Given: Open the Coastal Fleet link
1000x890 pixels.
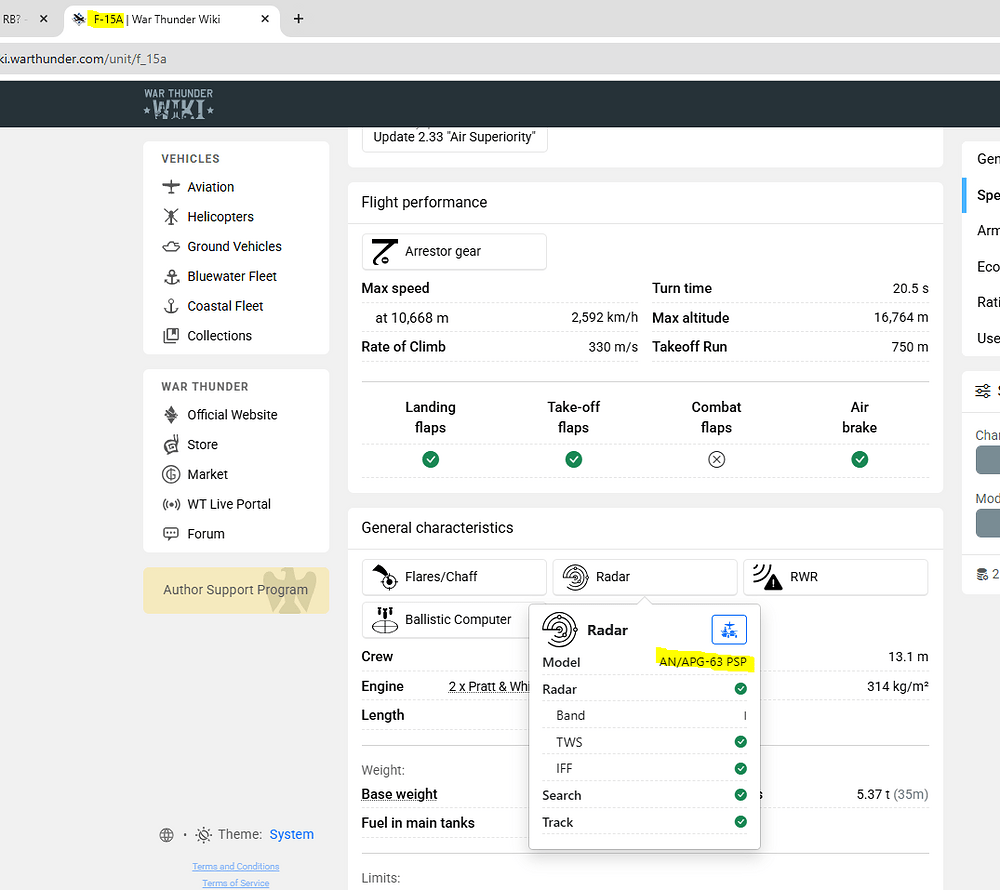Looking at the screenshot, I should (225, 306).
